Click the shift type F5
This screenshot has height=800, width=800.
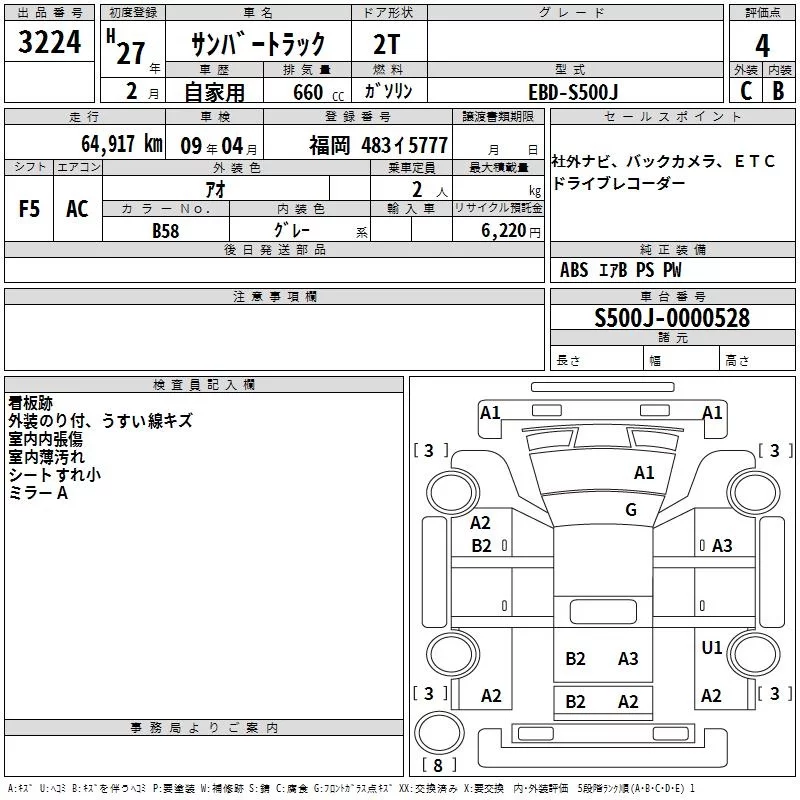[29, 209]
